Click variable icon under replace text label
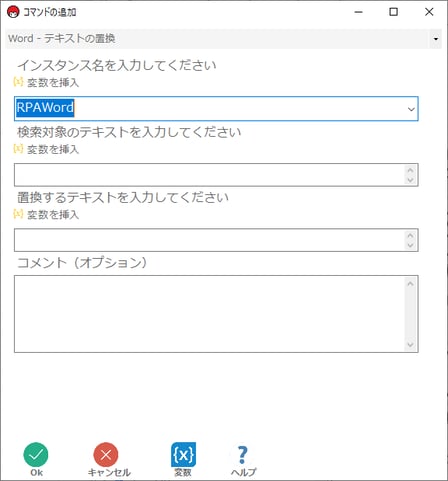The height and width of the screenshot is (481, 448). [18, 214]
